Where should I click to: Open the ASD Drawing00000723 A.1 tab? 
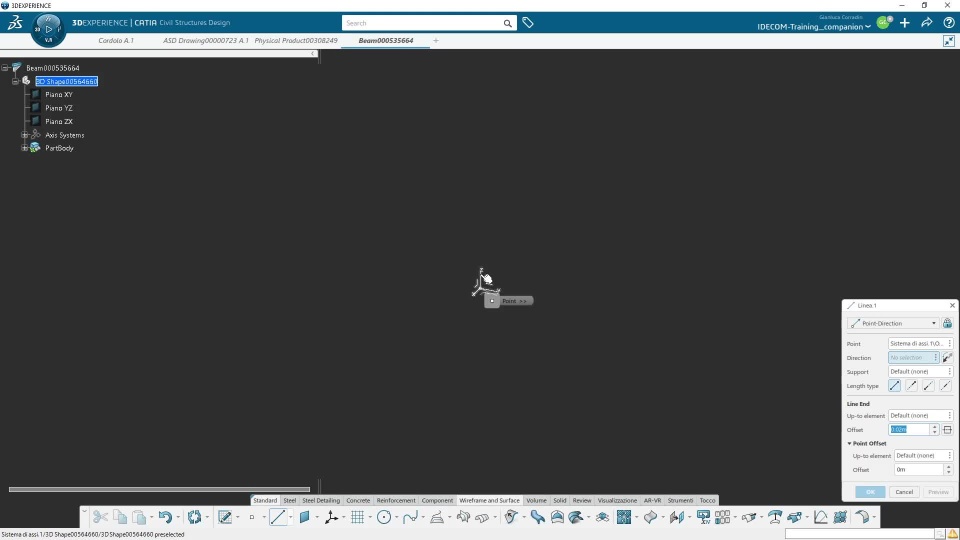click(x=206, y=40)
